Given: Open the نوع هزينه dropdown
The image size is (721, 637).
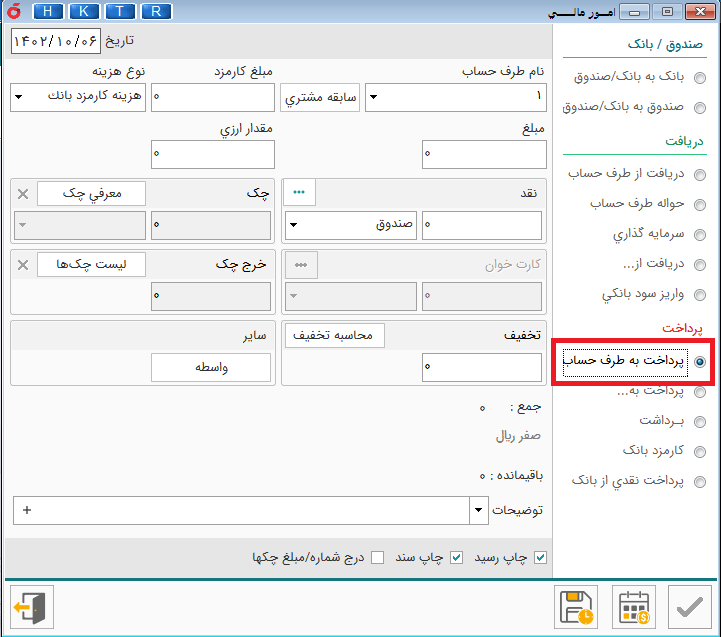Looking at the screenshot, I should coord(20,97).
